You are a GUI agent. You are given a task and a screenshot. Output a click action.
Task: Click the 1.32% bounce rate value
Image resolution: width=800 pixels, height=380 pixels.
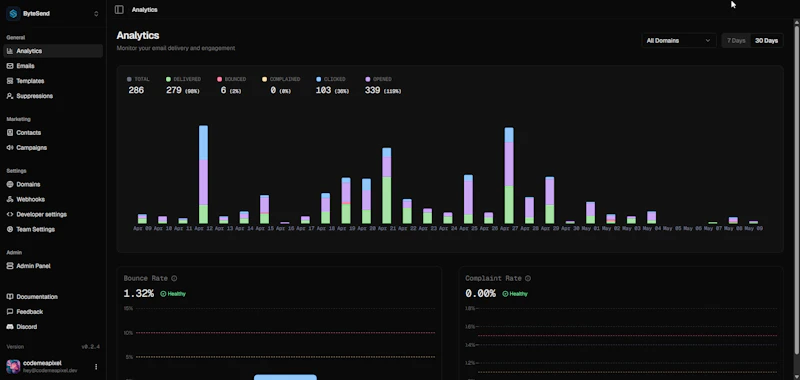138,294
